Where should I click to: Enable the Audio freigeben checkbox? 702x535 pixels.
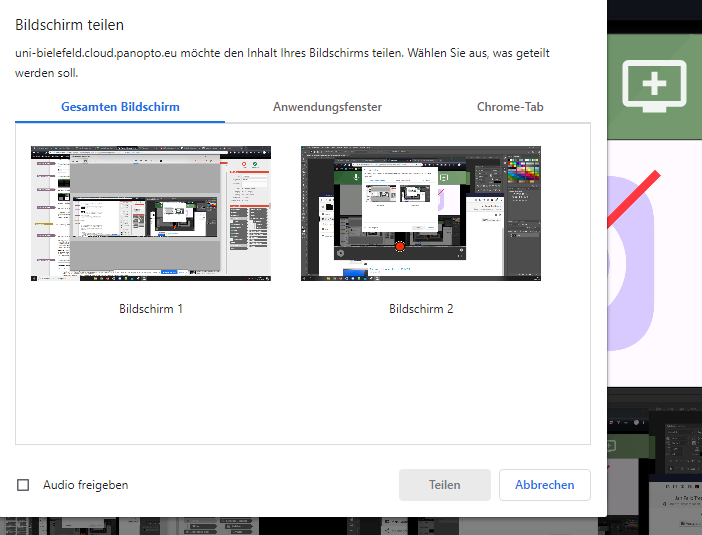23,485
